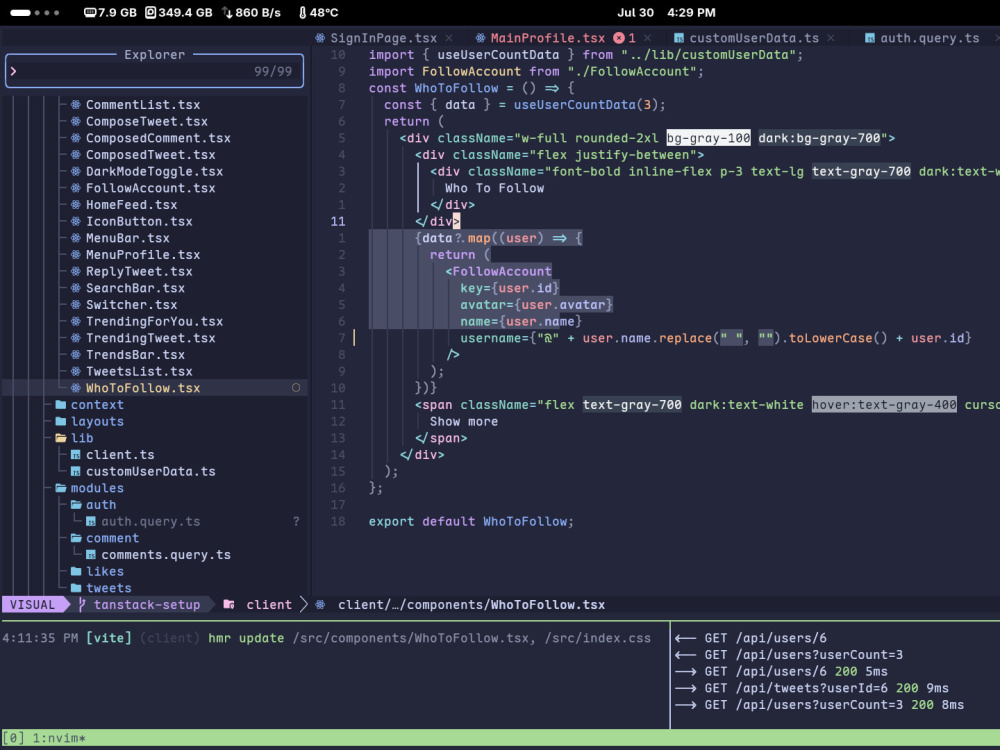Open CommentList.tsx in the explorer
1000x750 pixels.
click(143, 105)
